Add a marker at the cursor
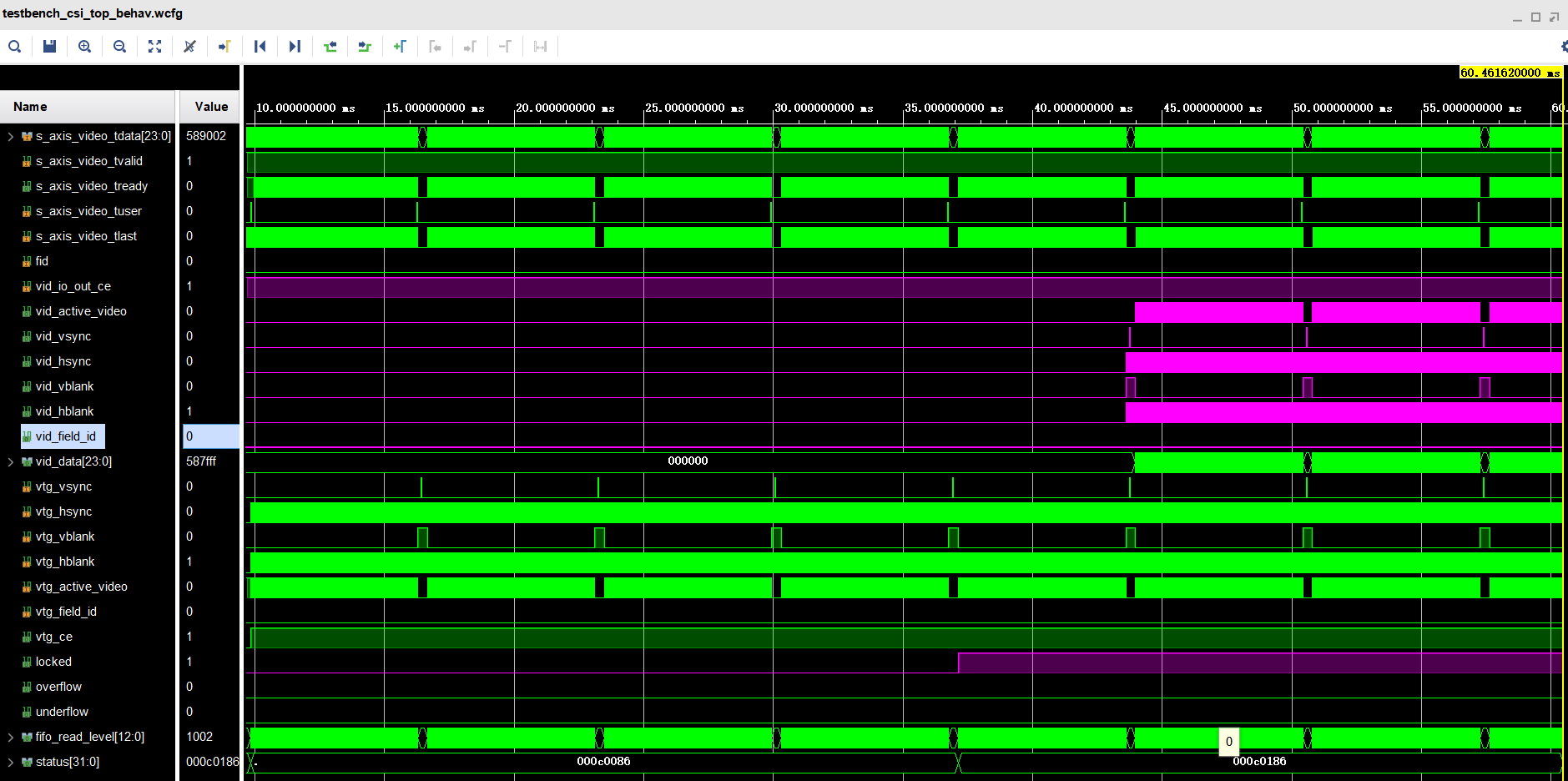Image resolution: width=1568 pixels, height=781 pixels. tap(400, 46)
